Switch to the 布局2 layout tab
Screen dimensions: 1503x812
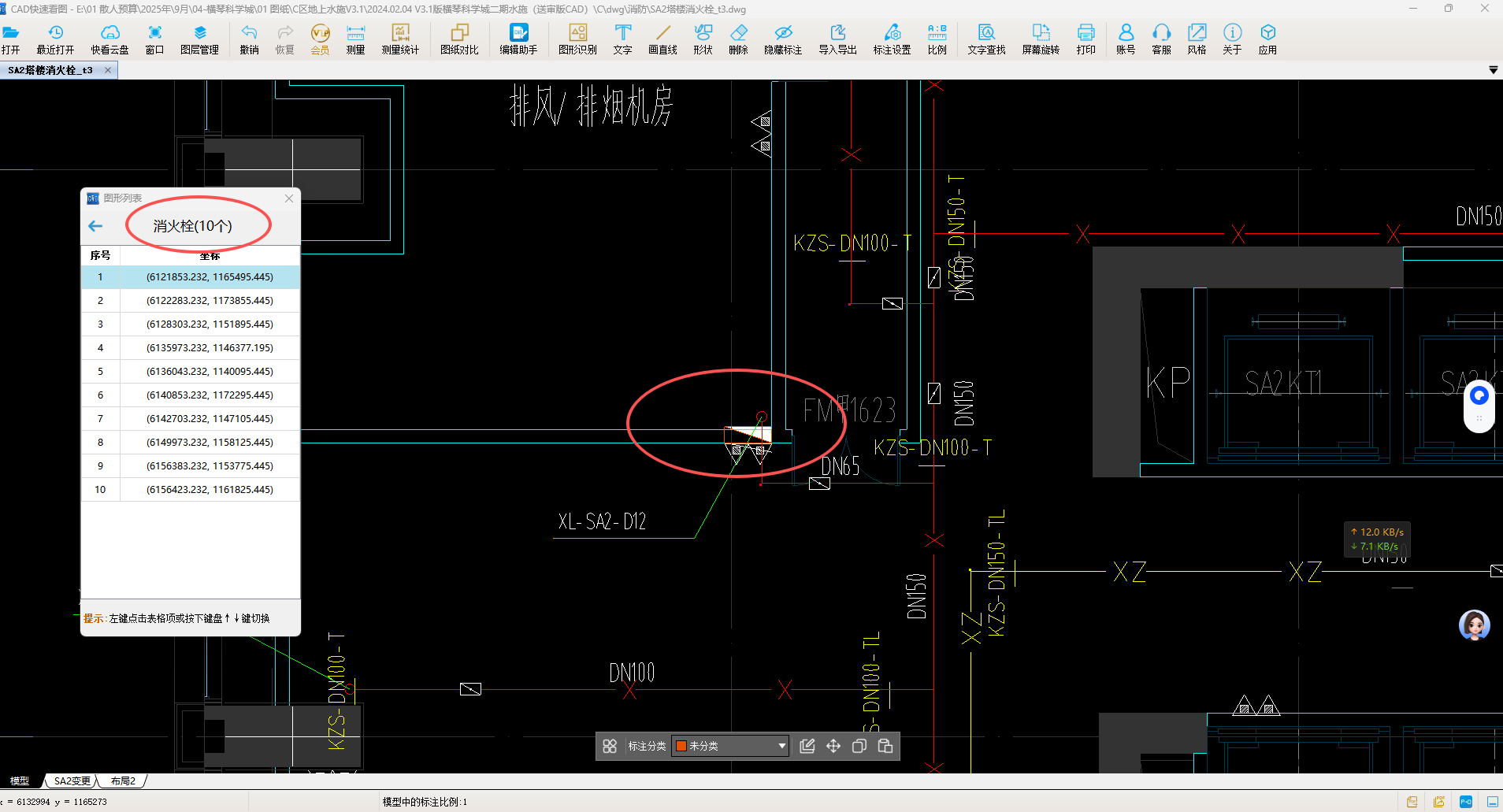click(x=123, y=780)
